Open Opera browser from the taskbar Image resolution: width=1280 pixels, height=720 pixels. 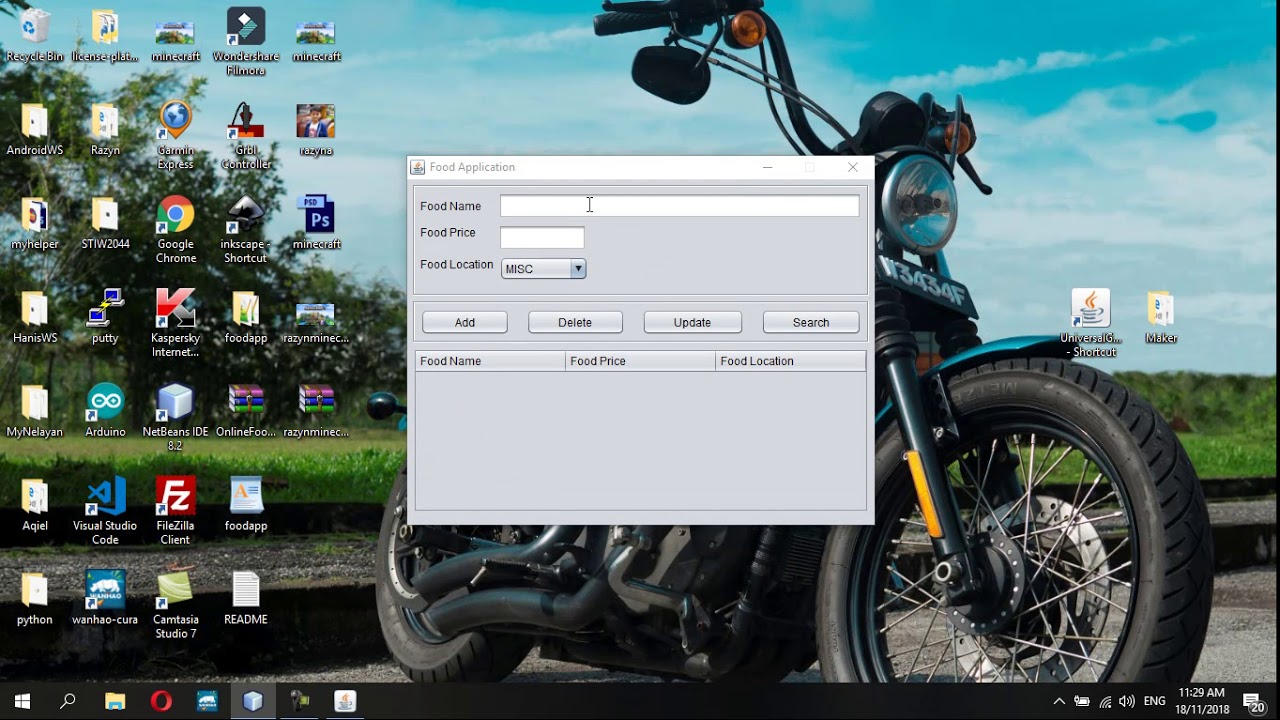click(x=161, y=701)
